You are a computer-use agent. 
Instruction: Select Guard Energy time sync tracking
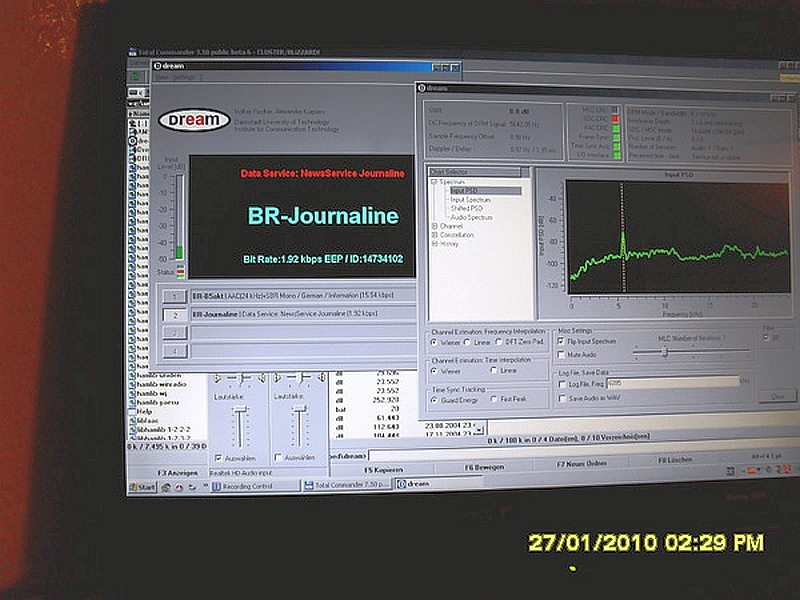[x=434, y=401]
